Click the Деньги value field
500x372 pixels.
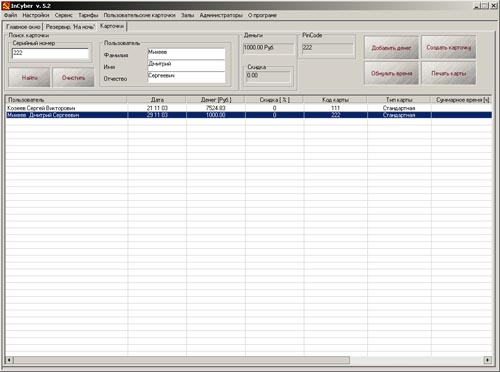pos(269,48)
